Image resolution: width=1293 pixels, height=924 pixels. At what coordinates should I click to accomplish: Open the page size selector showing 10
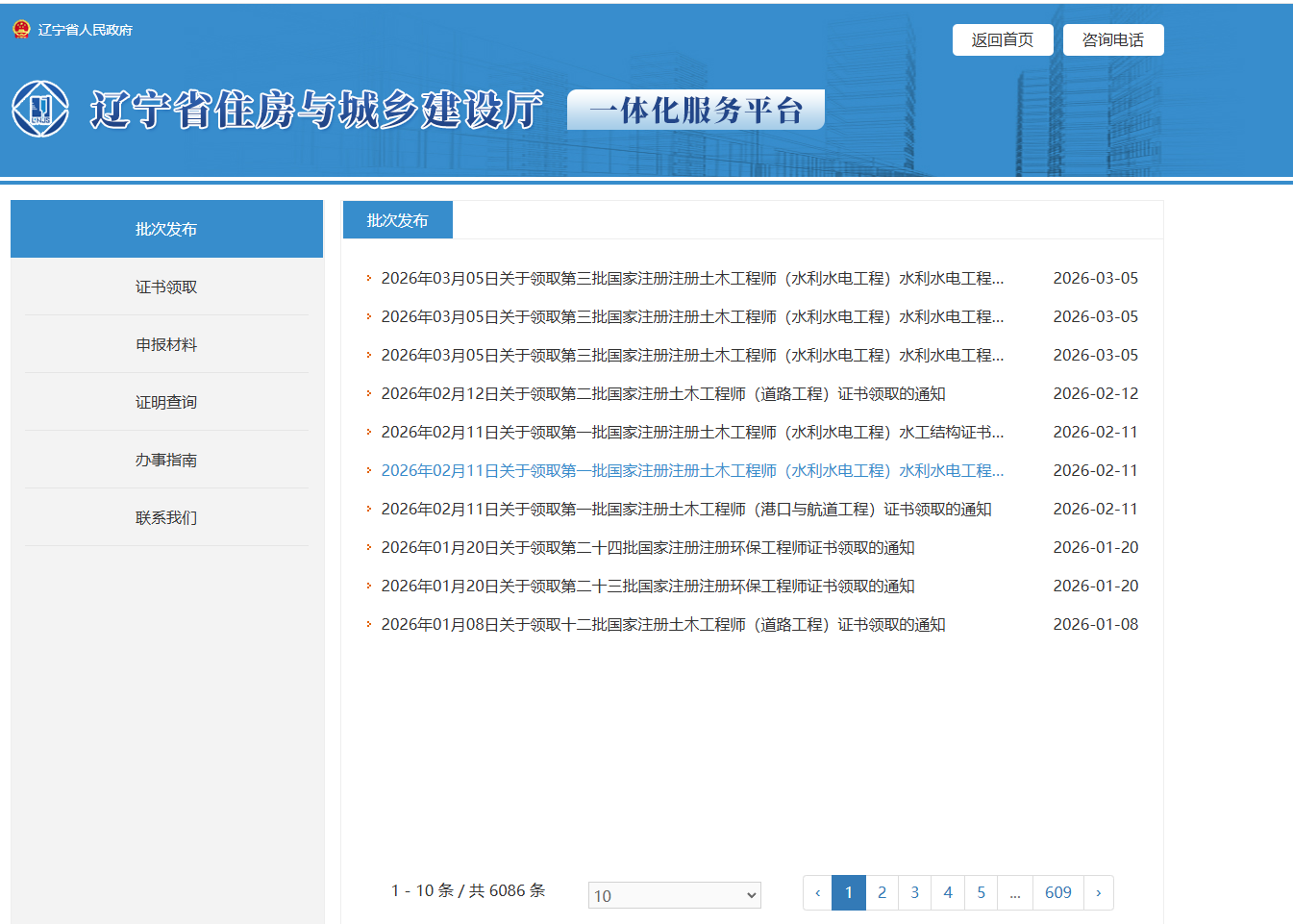674,894
